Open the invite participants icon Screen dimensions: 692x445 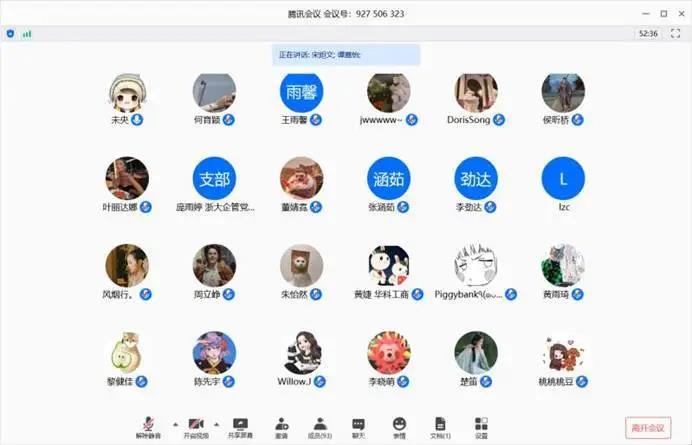280,427
